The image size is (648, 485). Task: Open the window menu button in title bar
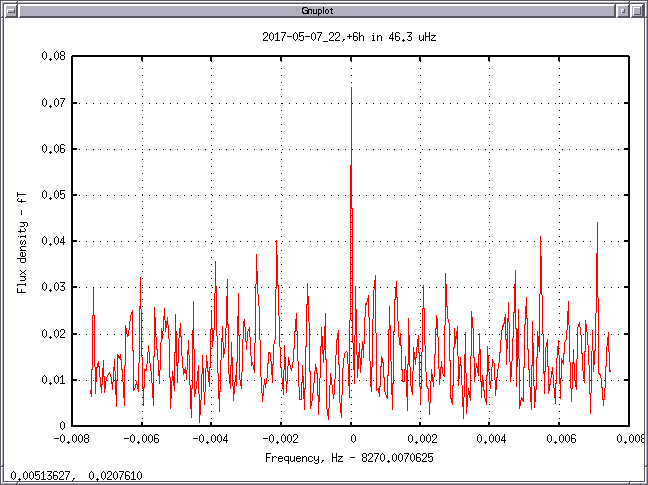(10, 9)
